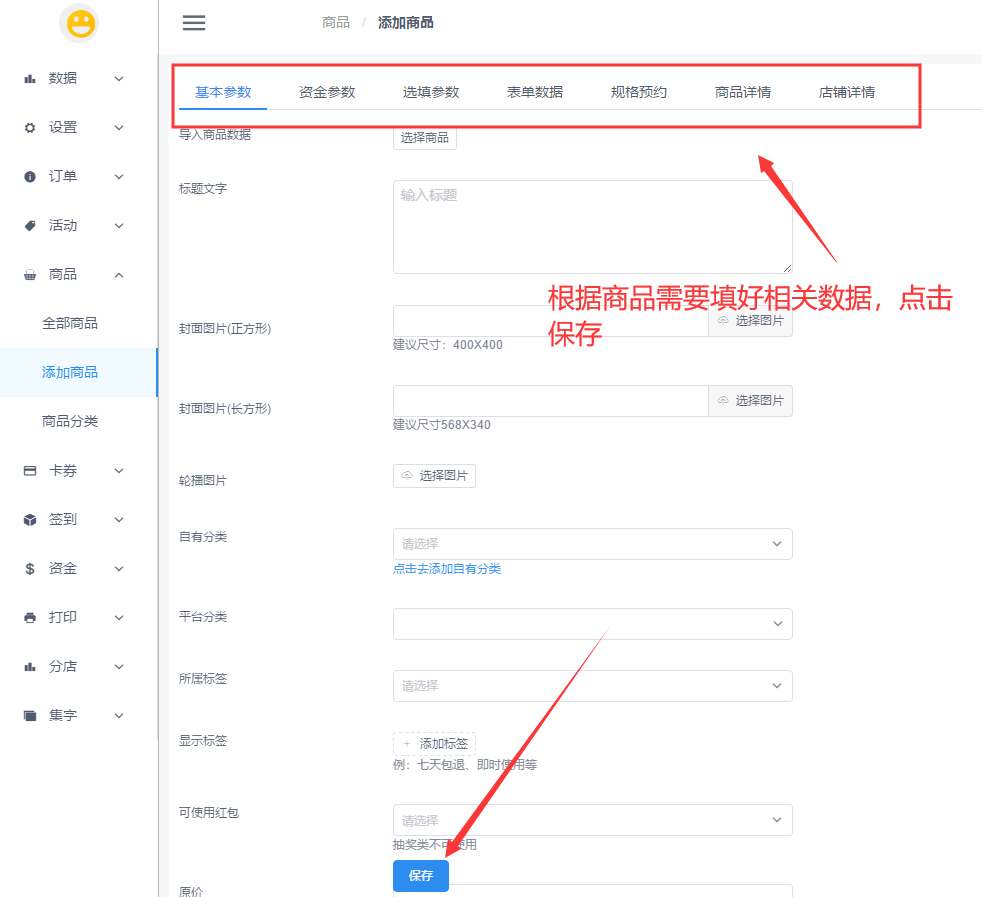Focus the 封面图片(正方形) input field
The image size is (982, 897).
point(550,321)
